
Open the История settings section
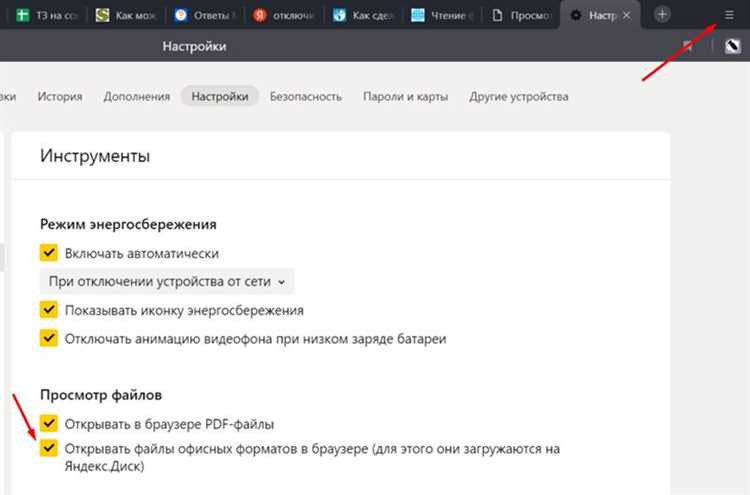click(60, 96)
